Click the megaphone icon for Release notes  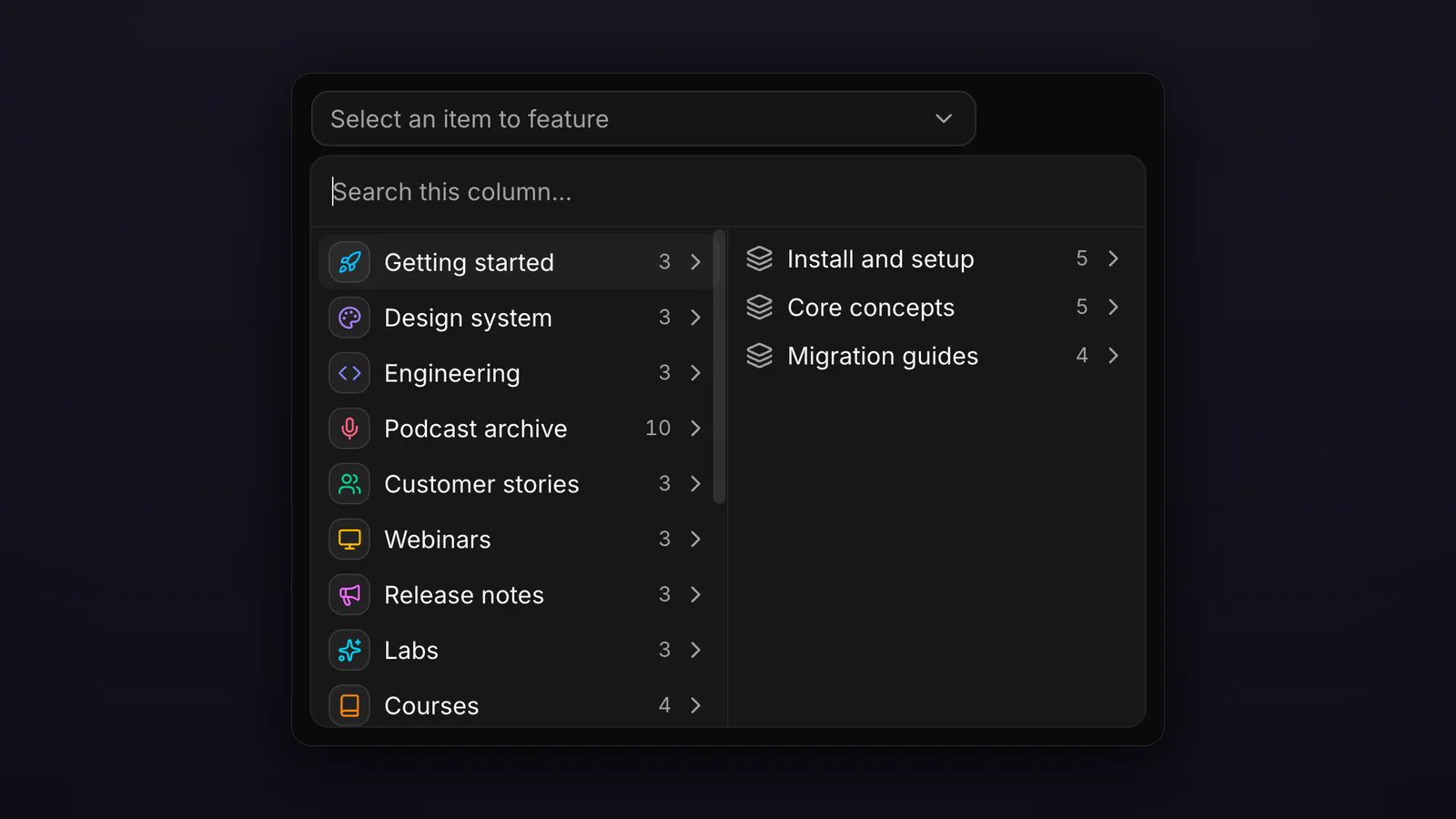pyautogui.click(x=349, y=595)
